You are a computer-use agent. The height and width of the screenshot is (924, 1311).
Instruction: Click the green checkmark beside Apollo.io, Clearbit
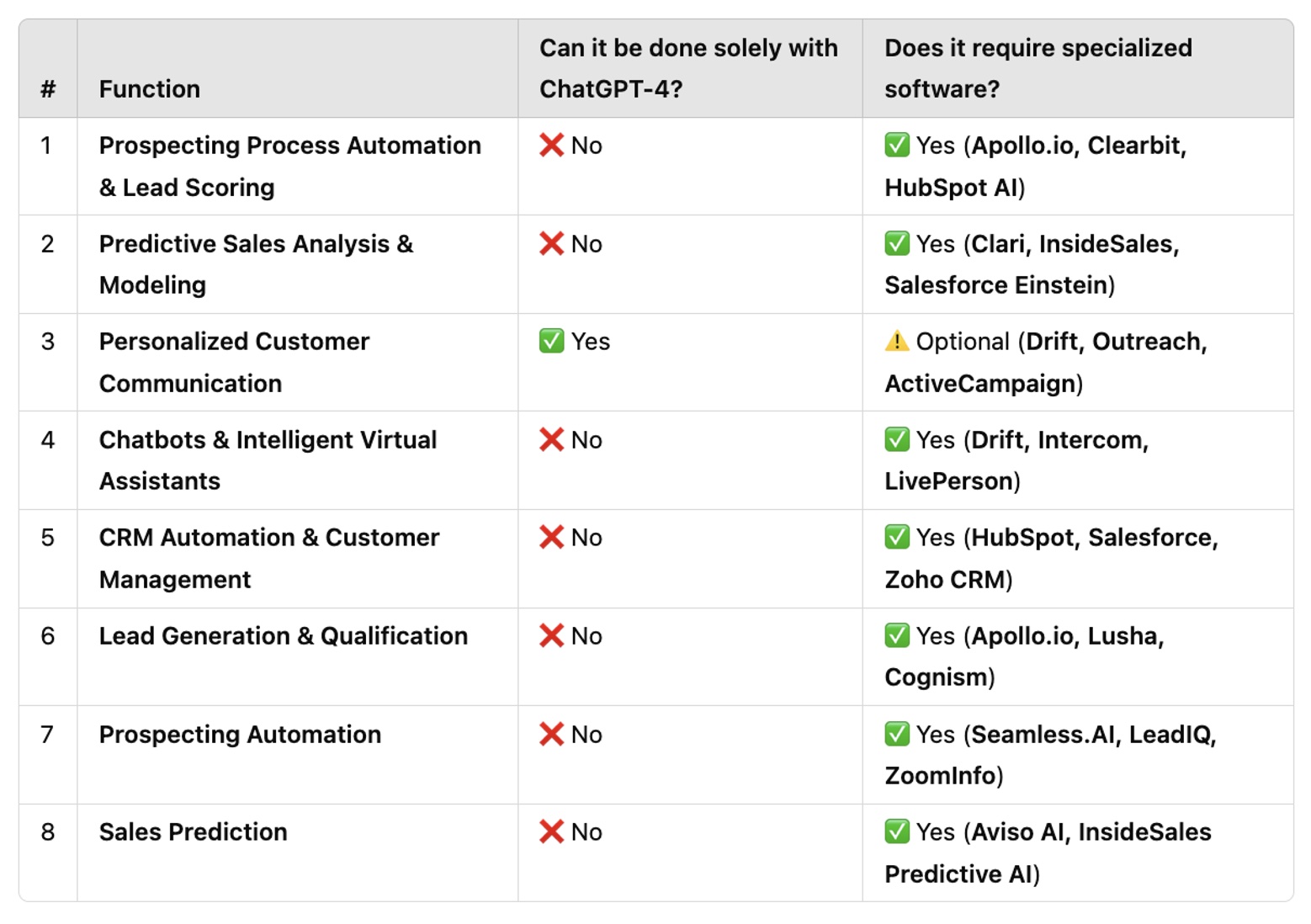click(x=897, y=146)
